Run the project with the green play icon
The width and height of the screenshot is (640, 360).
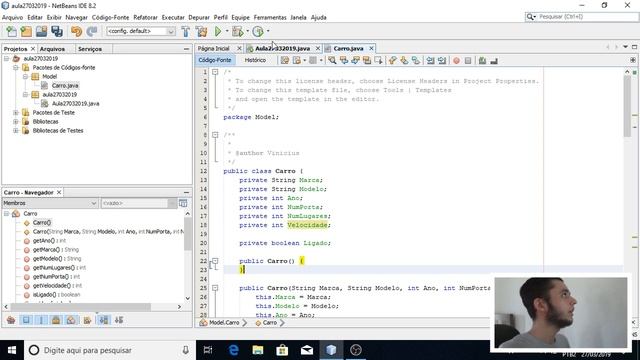[x=218, y=31]
